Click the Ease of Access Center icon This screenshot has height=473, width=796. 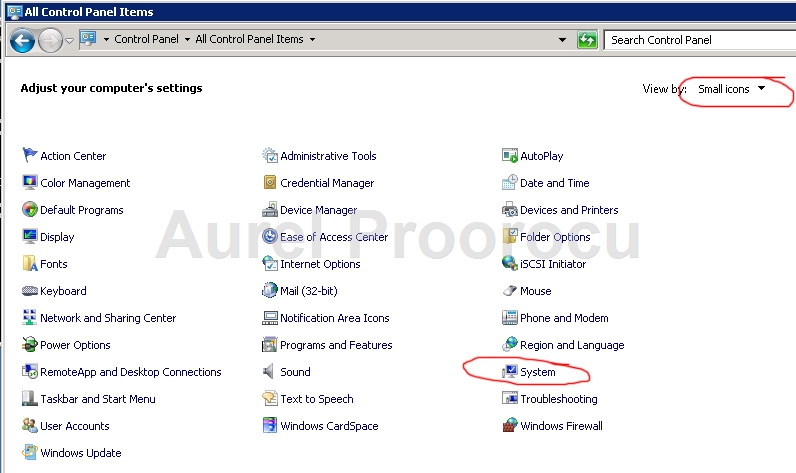tap(270, 236)
